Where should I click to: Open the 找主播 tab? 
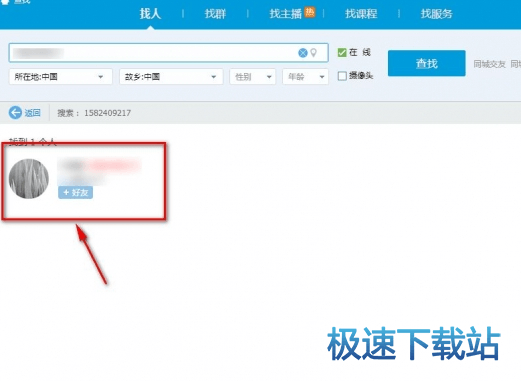click(x=286, y=14)
